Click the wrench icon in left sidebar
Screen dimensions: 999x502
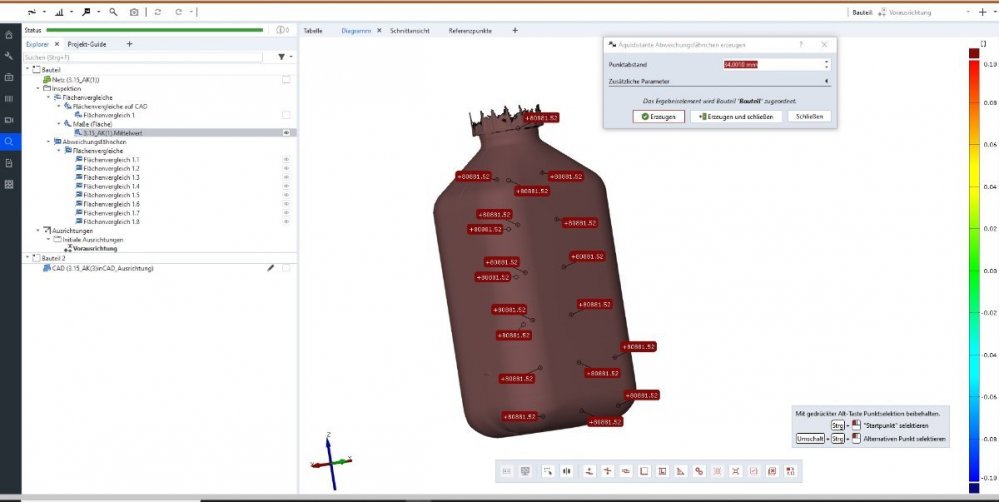(9, 56)
